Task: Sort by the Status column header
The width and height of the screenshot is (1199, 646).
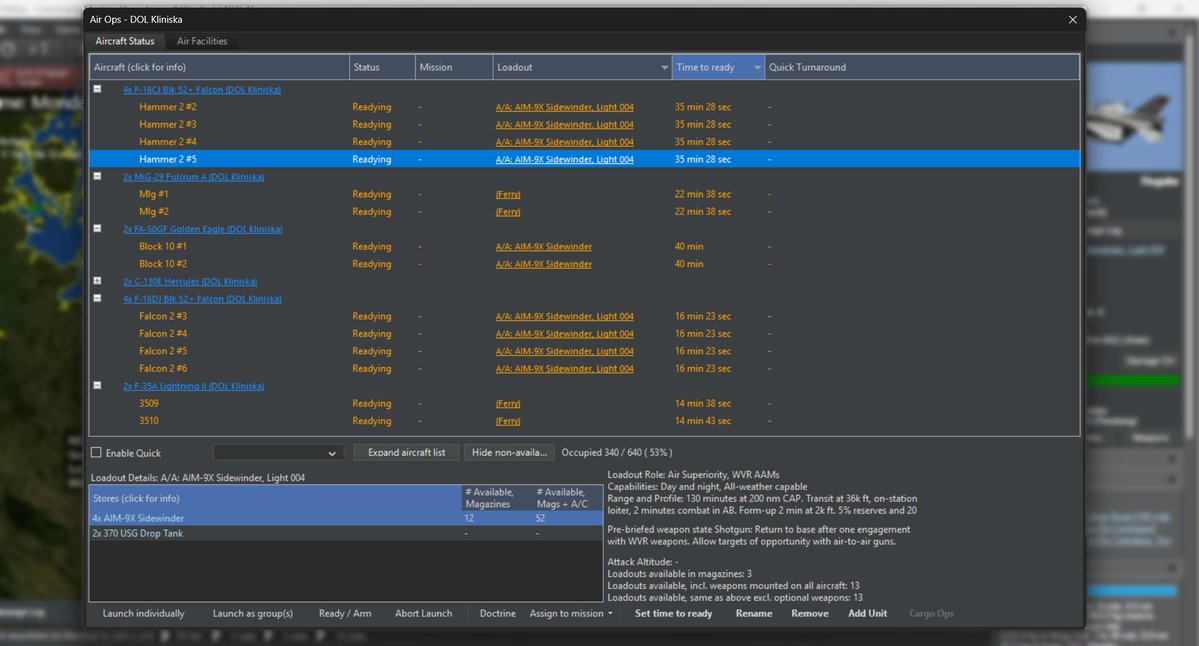Action: point(382,67)
